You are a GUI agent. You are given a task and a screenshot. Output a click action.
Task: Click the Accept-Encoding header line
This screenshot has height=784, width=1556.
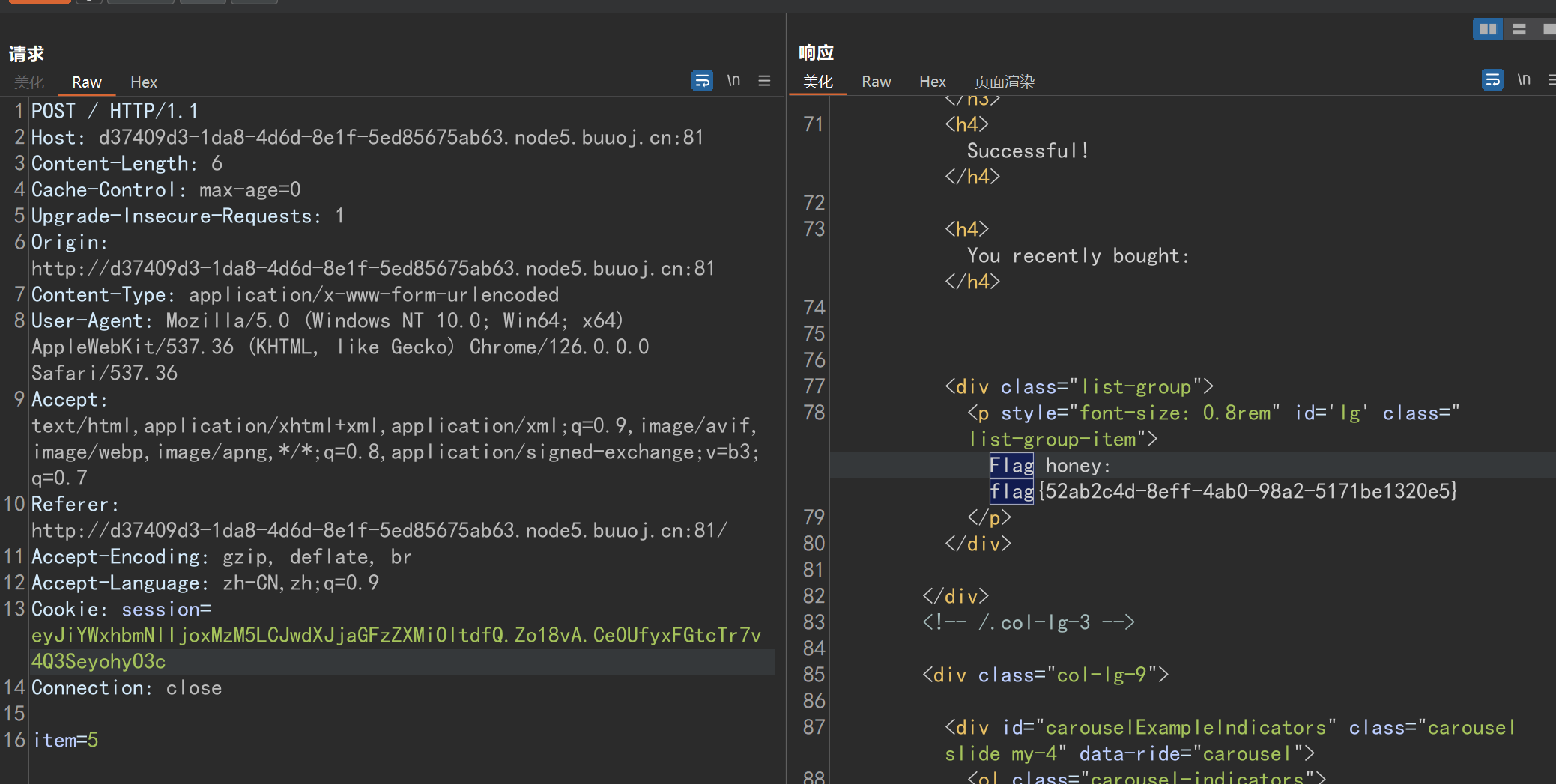click(x=222, y=557)
